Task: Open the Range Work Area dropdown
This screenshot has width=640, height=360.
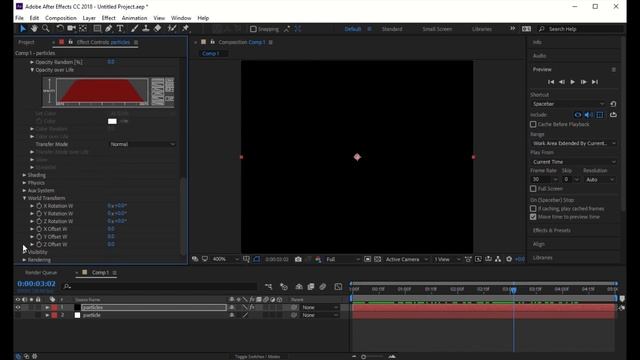Action: [574, 143]
